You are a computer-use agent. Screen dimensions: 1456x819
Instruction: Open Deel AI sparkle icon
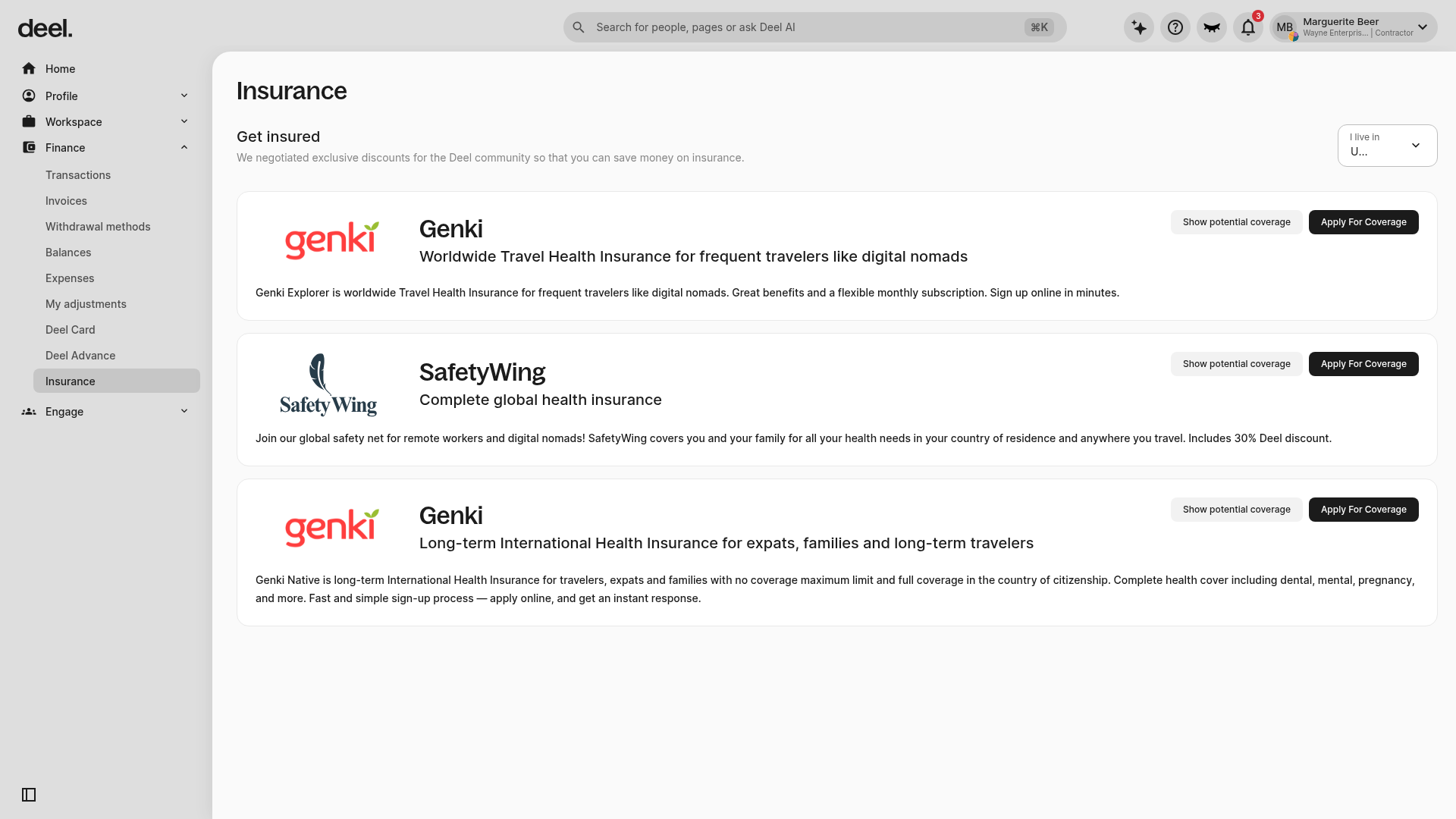(x=1139, y=27)
